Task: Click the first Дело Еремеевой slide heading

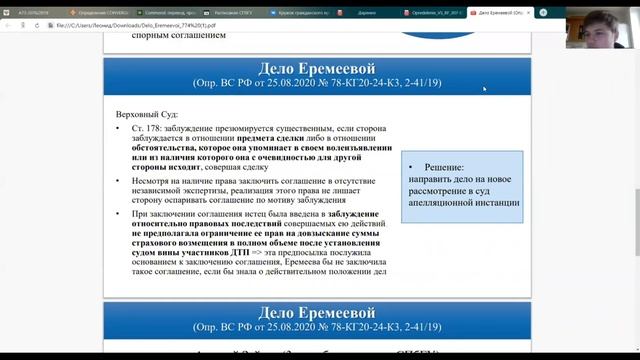Action: pos(317,69)
